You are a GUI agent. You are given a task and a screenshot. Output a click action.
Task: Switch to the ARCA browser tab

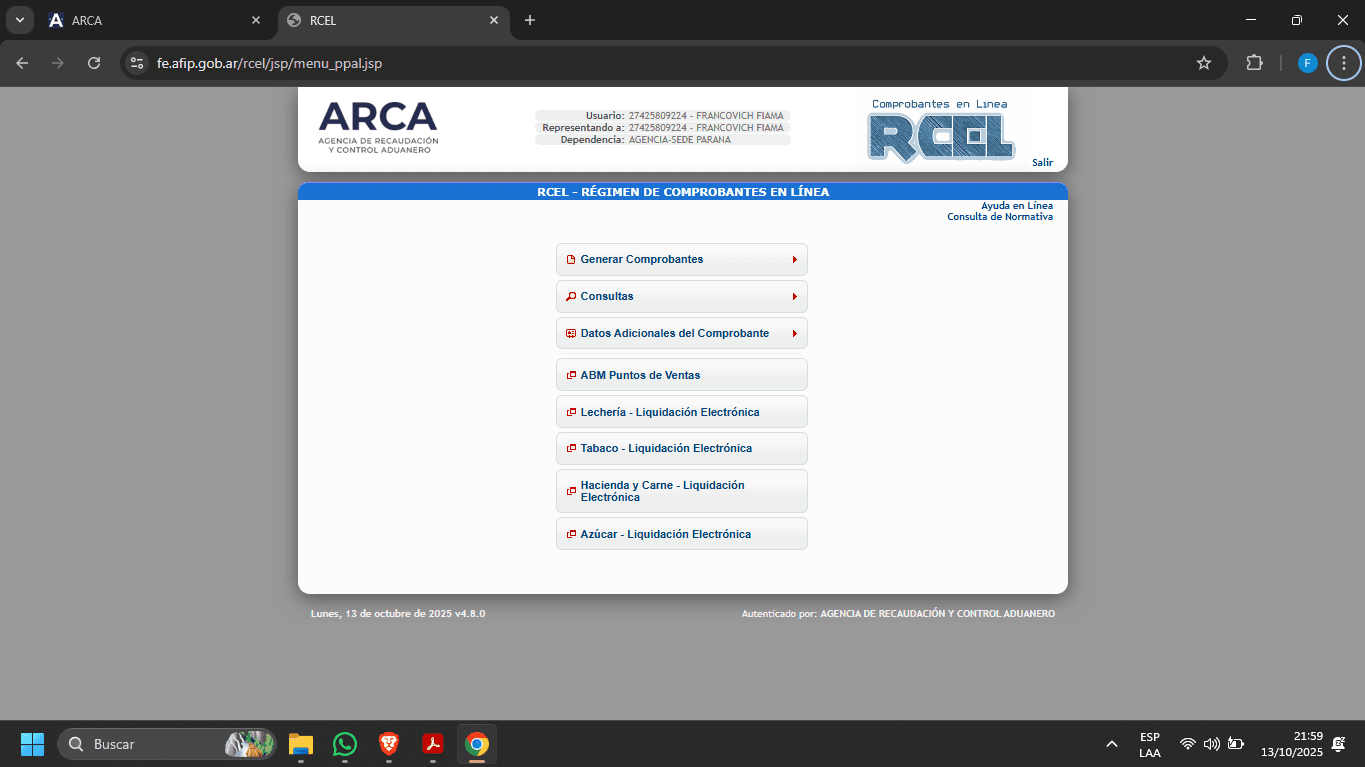coord(155,20)
